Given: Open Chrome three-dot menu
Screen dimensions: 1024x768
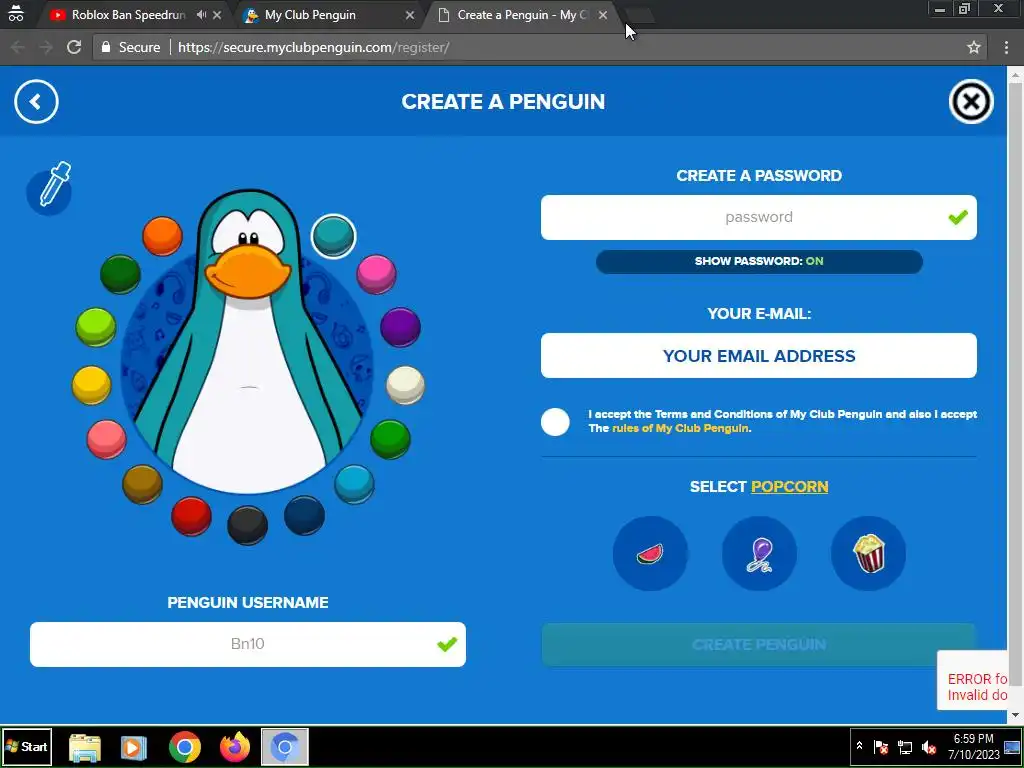Looking at the screenshot, I should (x=1006, y=47).
